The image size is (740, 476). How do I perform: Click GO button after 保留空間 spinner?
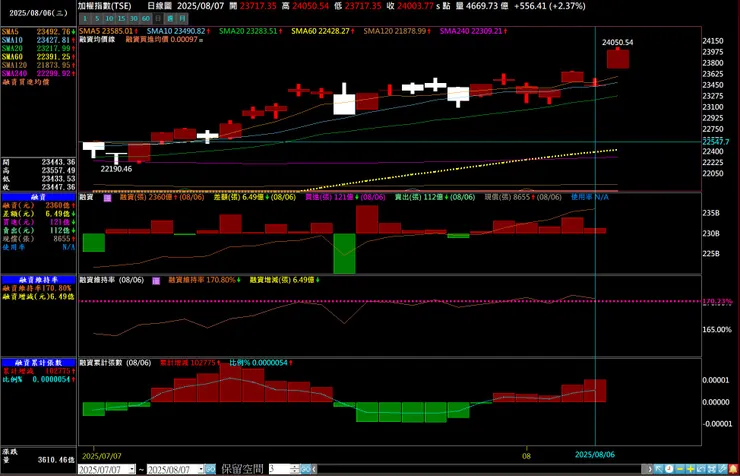coord(305,469)
